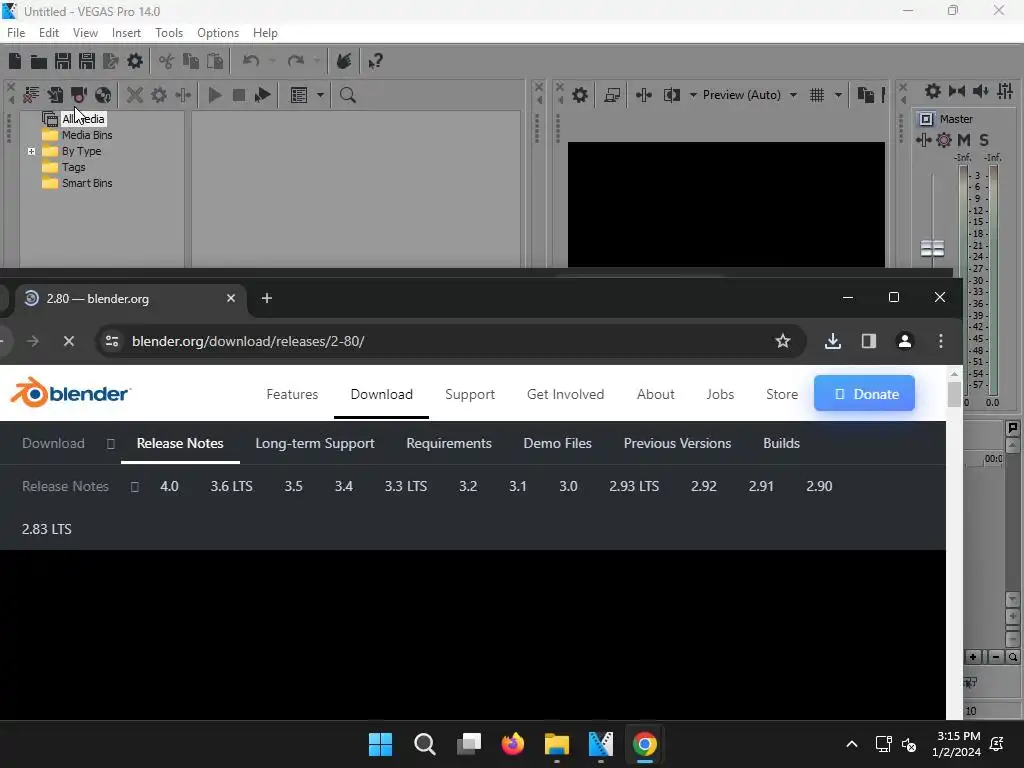The height and width of the screenshot is (768, 1024).
Task: Open the Tools menu in VEGAS
Action: [x=169, y=33]
